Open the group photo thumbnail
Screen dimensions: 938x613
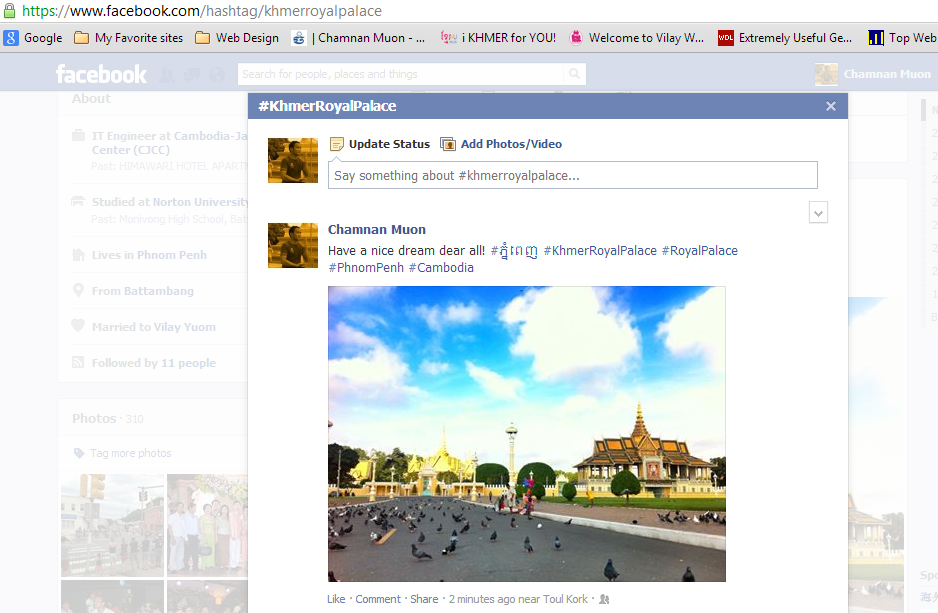[x=207, y=525]
